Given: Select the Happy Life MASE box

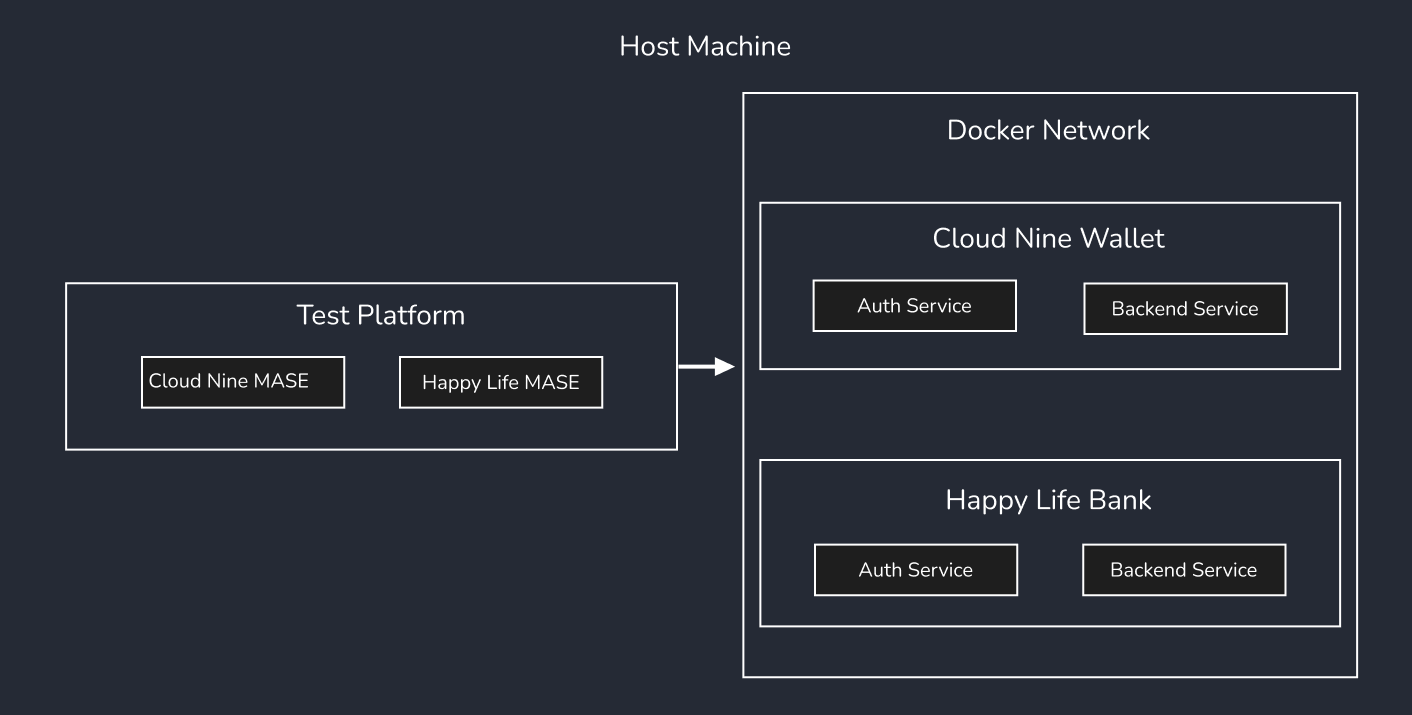Looking at the screenshot, I should click(500, 382).
